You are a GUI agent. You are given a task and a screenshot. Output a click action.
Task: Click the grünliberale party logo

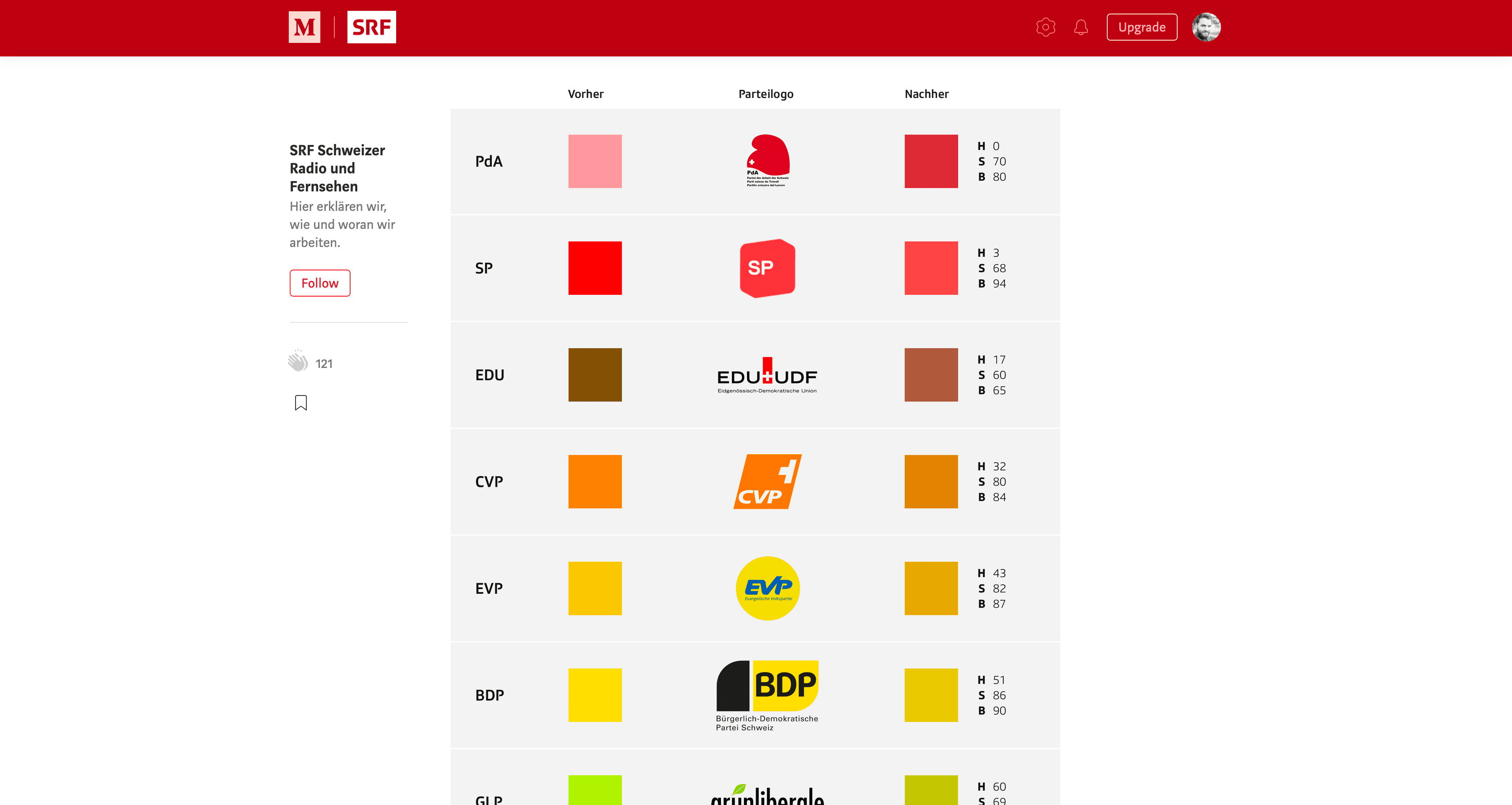pyautogui.click(x=767, y=795)
